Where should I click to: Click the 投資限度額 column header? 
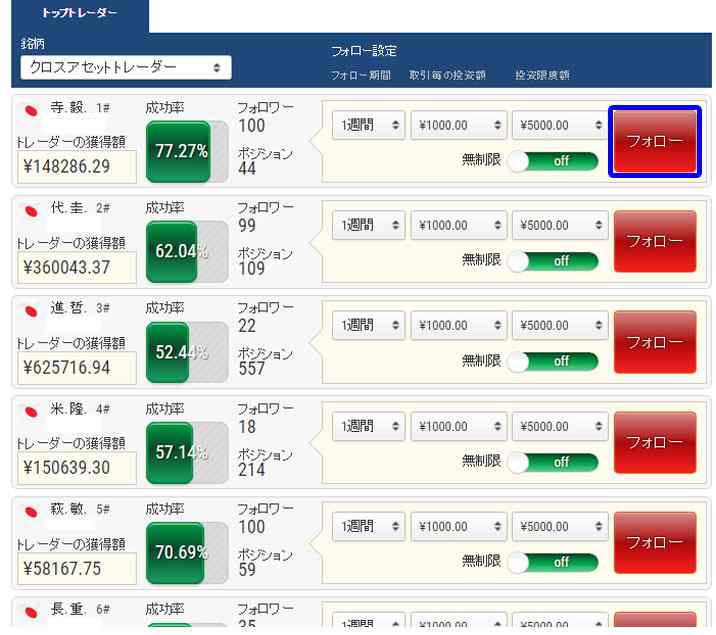coord(542,75)
